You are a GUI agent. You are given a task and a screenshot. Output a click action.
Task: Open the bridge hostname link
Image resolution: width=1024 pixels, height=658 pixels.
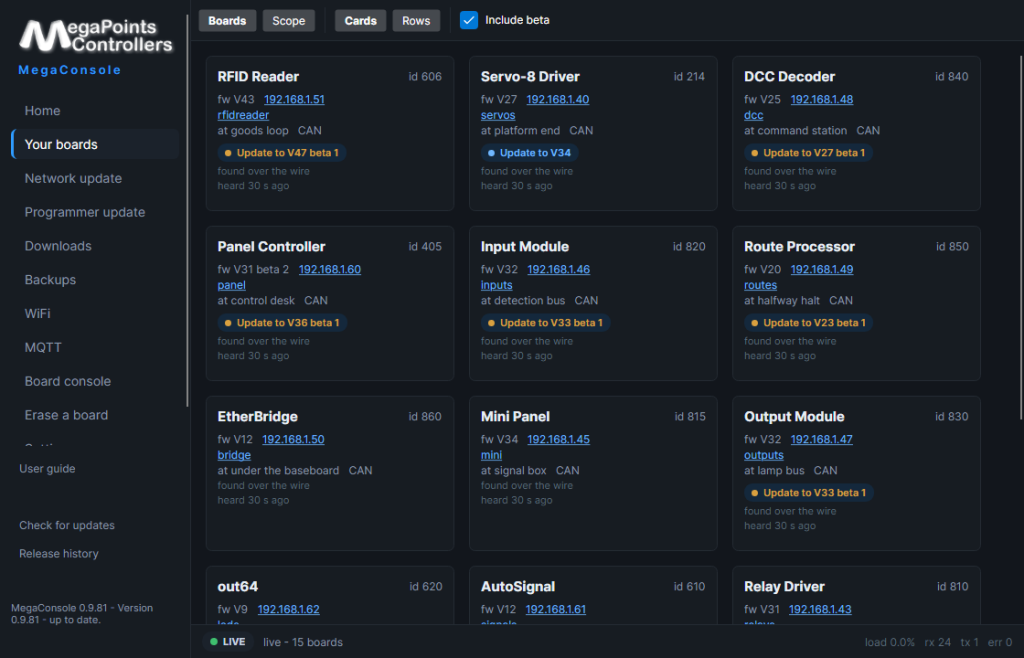(234, 455)
